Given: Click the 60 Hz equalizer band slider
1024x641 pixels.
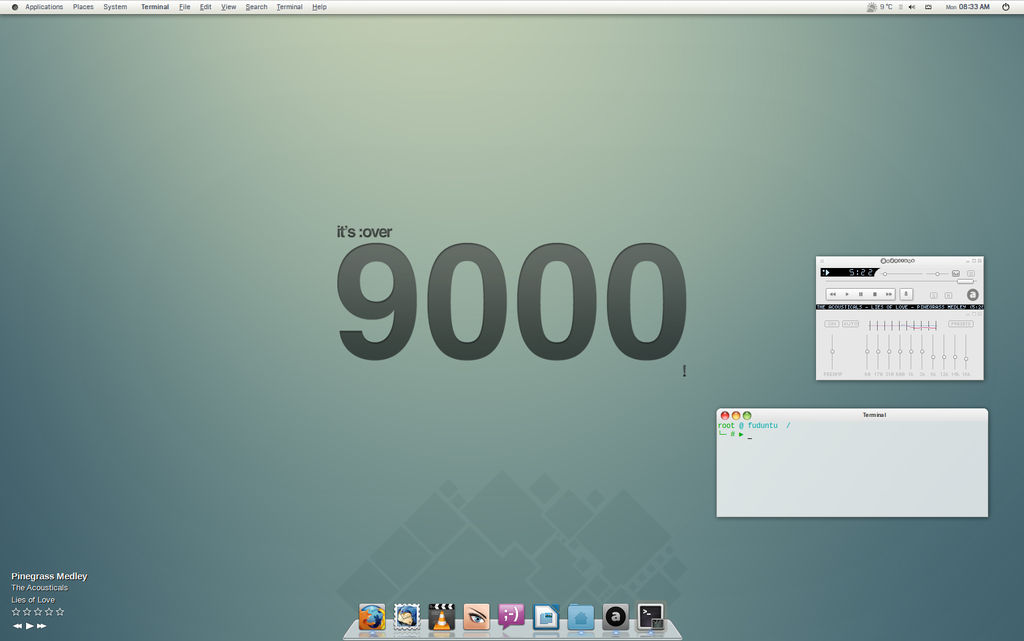Looking at the screenshot, I should tap(867, 352).
